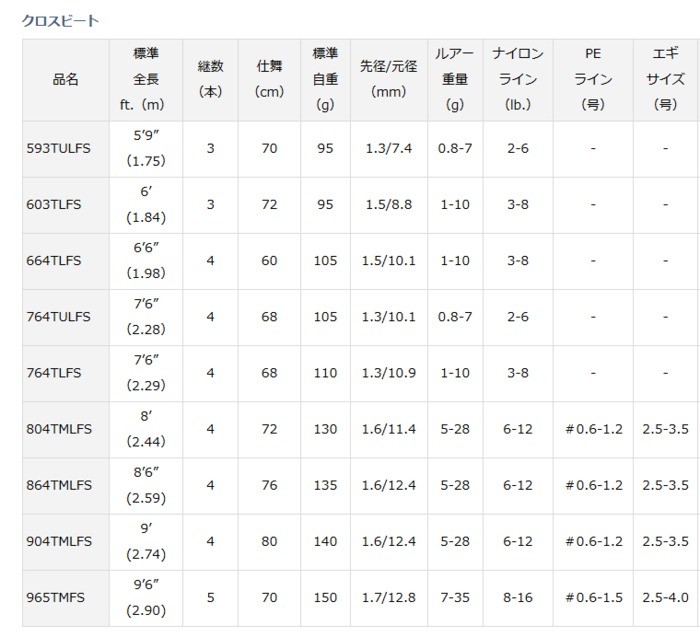Select the 804TMLFS model name
Screen dimensions: 700x637
(59, 430)
